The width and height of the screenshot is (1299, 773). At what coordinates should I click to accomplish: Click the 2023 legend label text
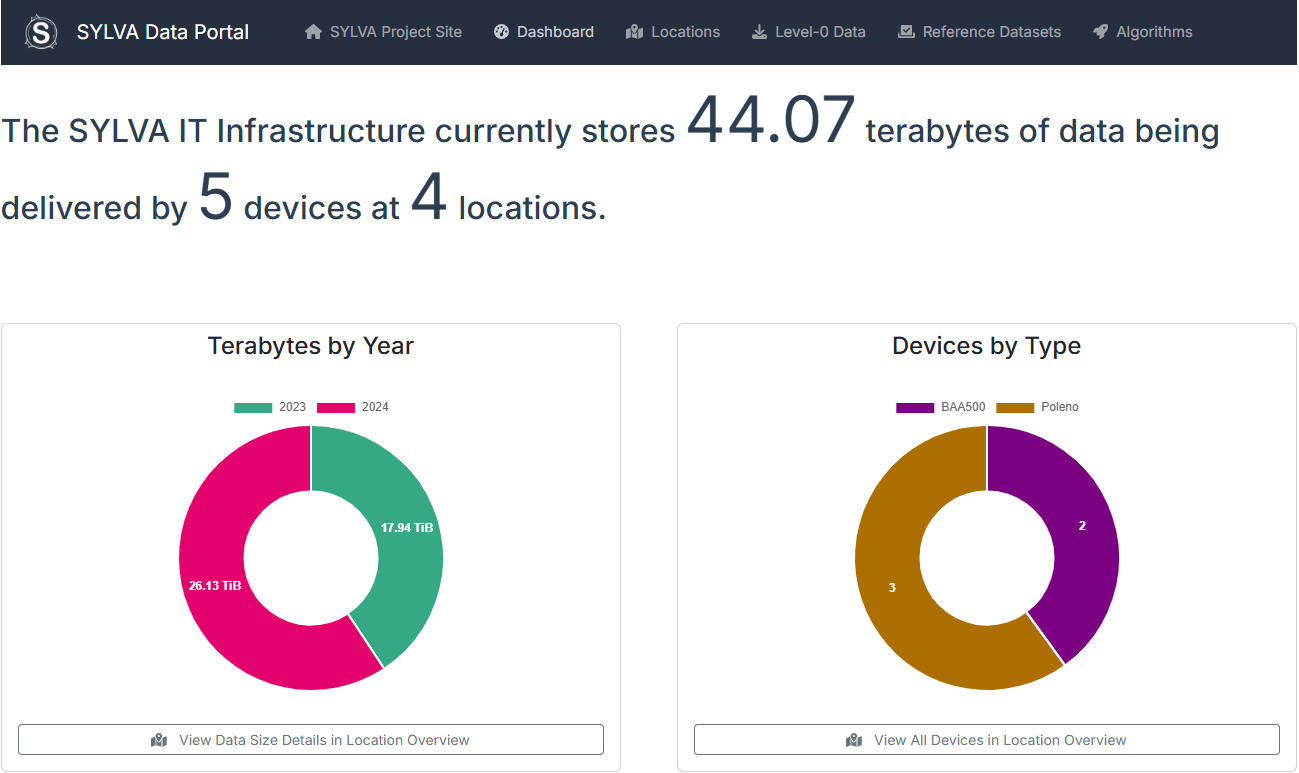[293, 407]
